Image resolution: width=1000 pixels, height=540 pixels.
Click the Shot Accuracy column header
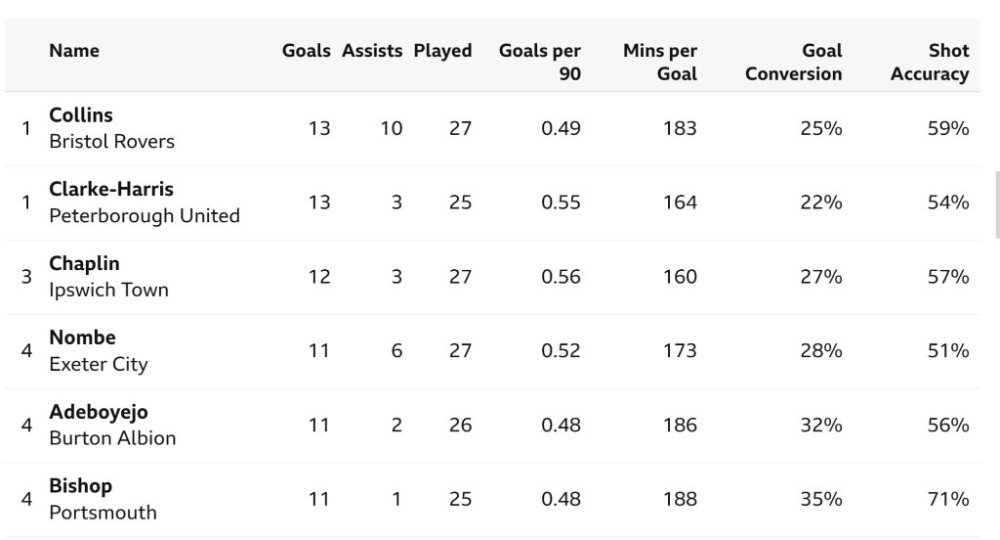(x=929, y=62)
